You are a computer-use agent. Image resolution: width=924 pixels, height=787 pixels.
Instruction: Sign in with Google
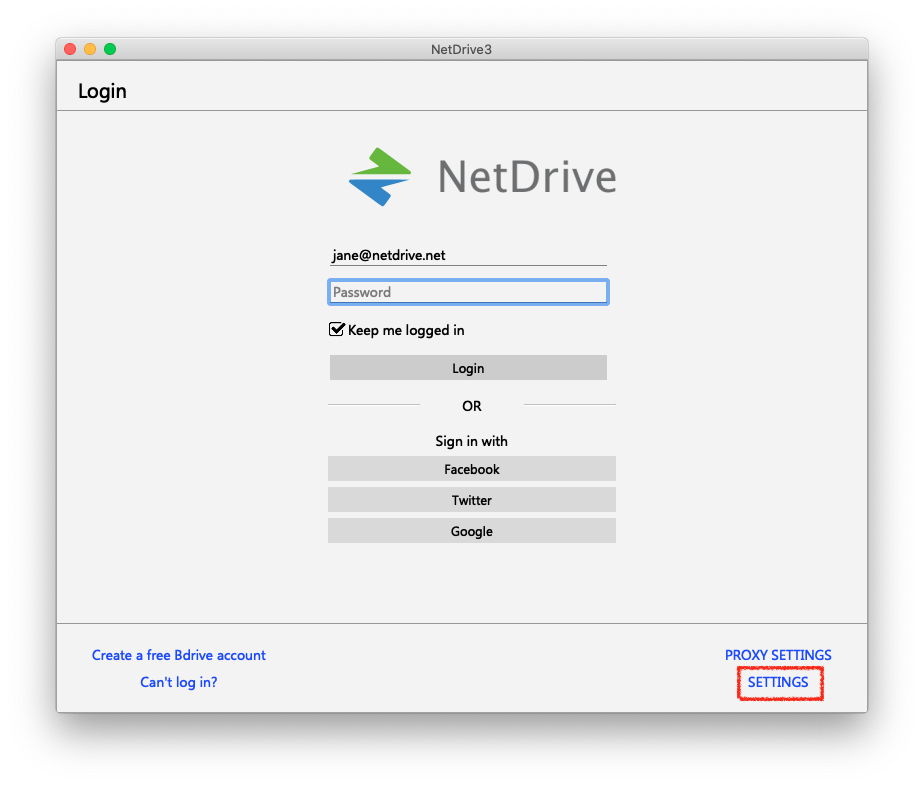(471, 531)
